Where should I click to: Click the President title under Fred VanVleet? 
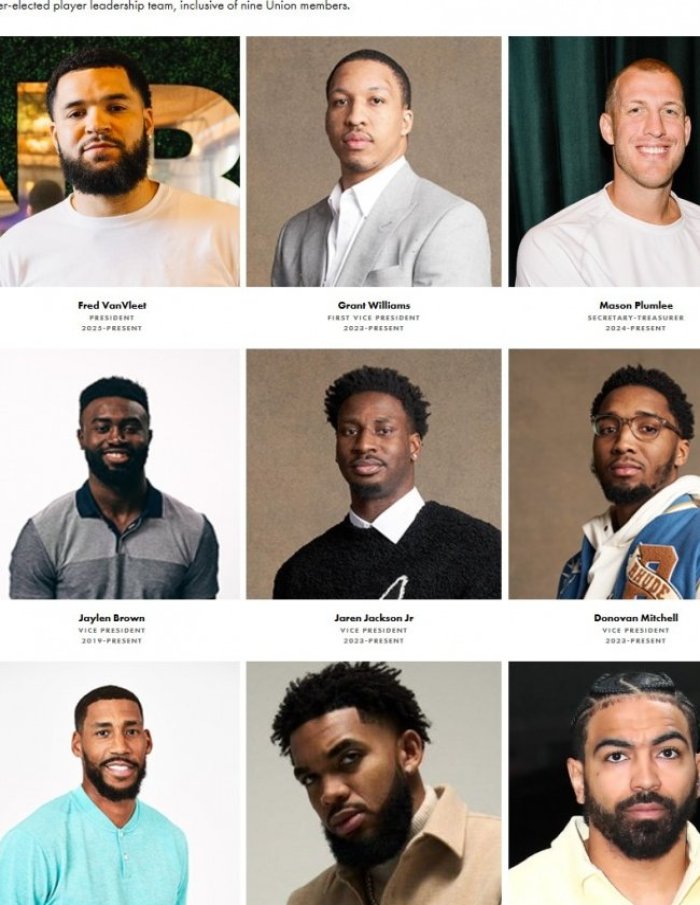[x=112, y=318]
